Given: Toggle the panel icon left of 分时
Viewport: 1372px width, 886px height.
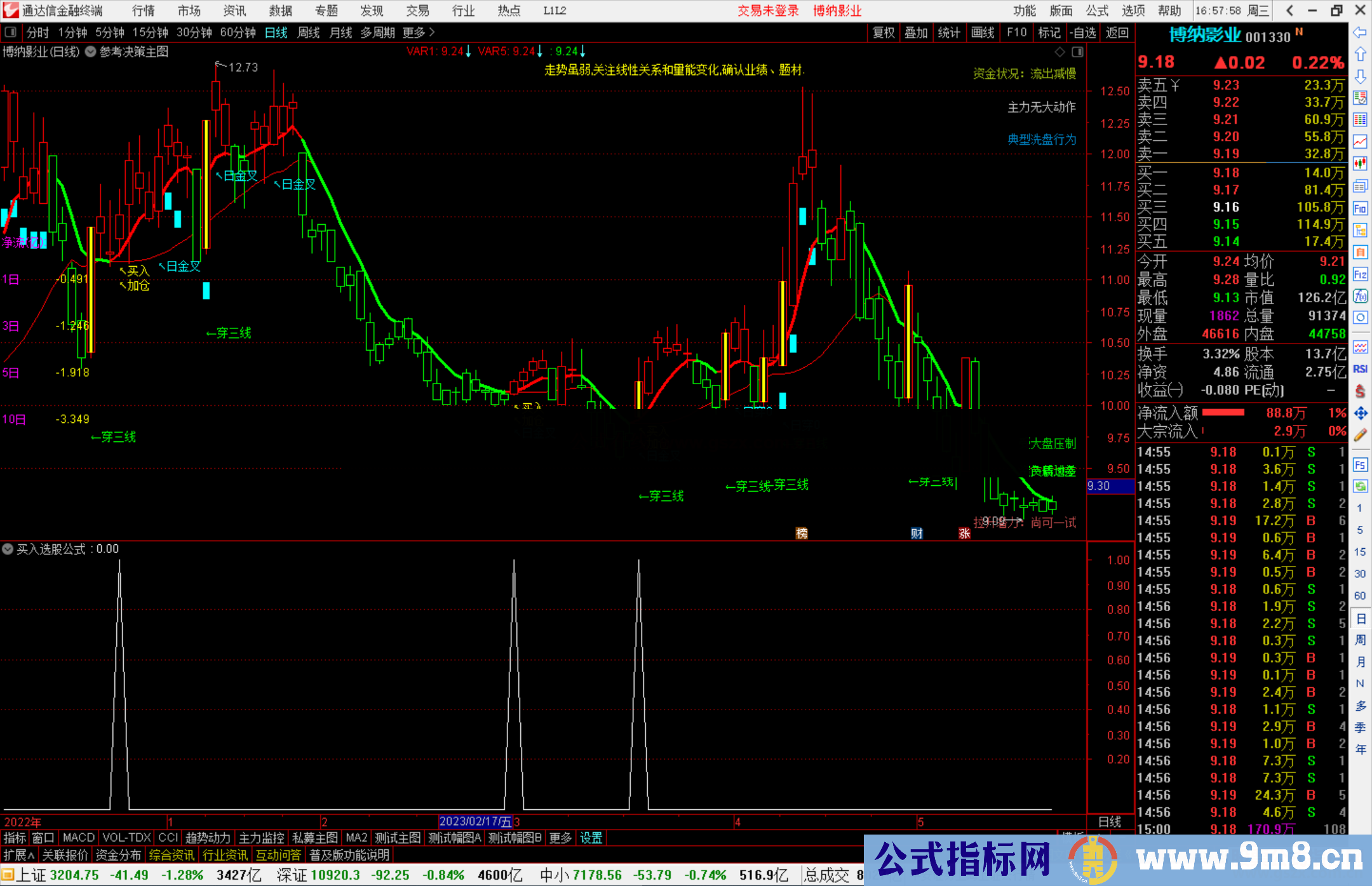Looking at the screenshot, I should 11,32.
